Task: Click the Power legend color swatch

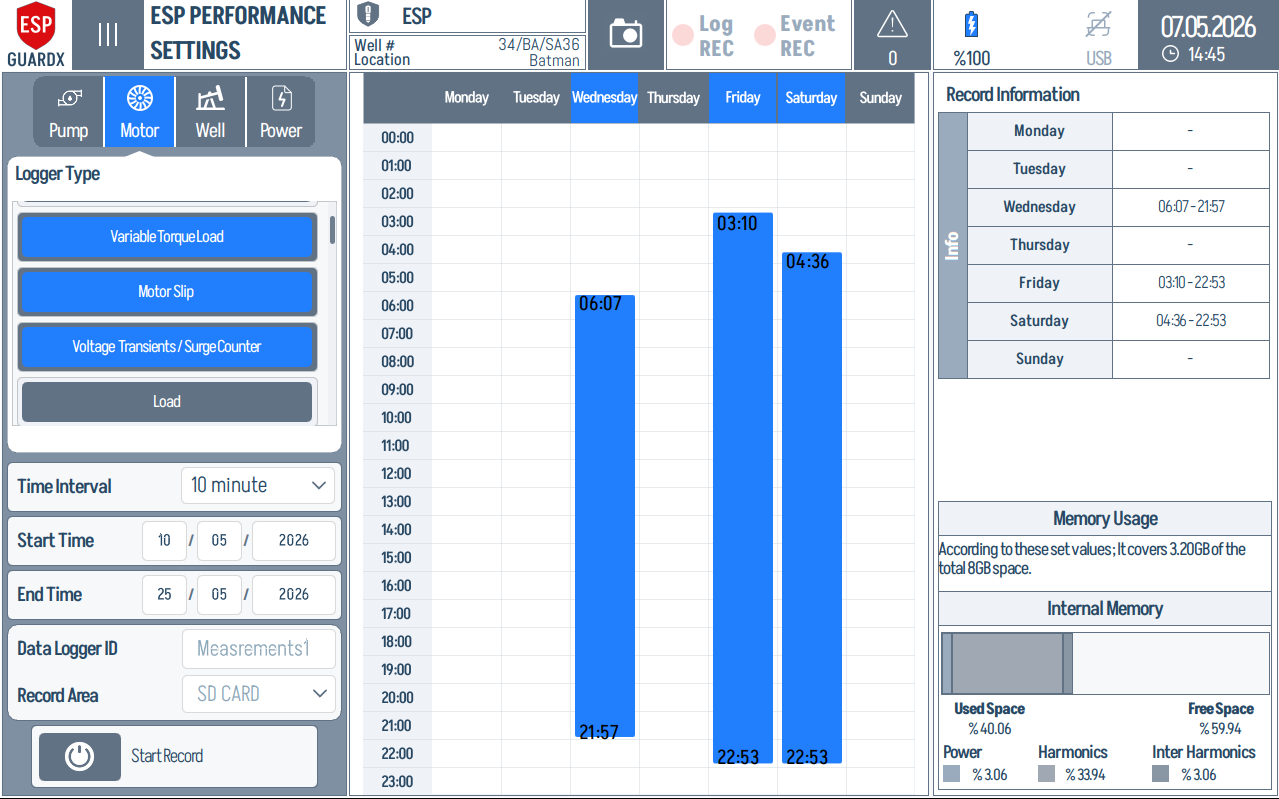Action: point(951,774)
